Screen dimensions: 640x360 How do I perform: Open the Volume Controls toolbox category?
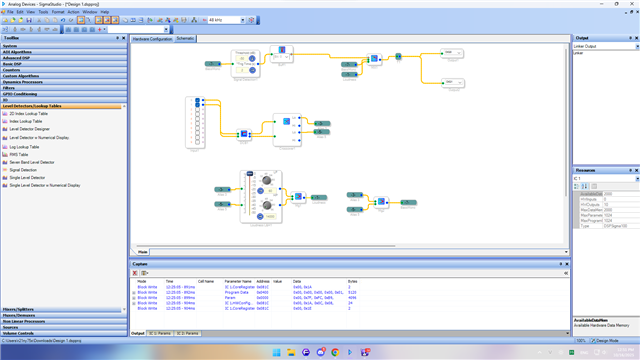tap(64, 333)
